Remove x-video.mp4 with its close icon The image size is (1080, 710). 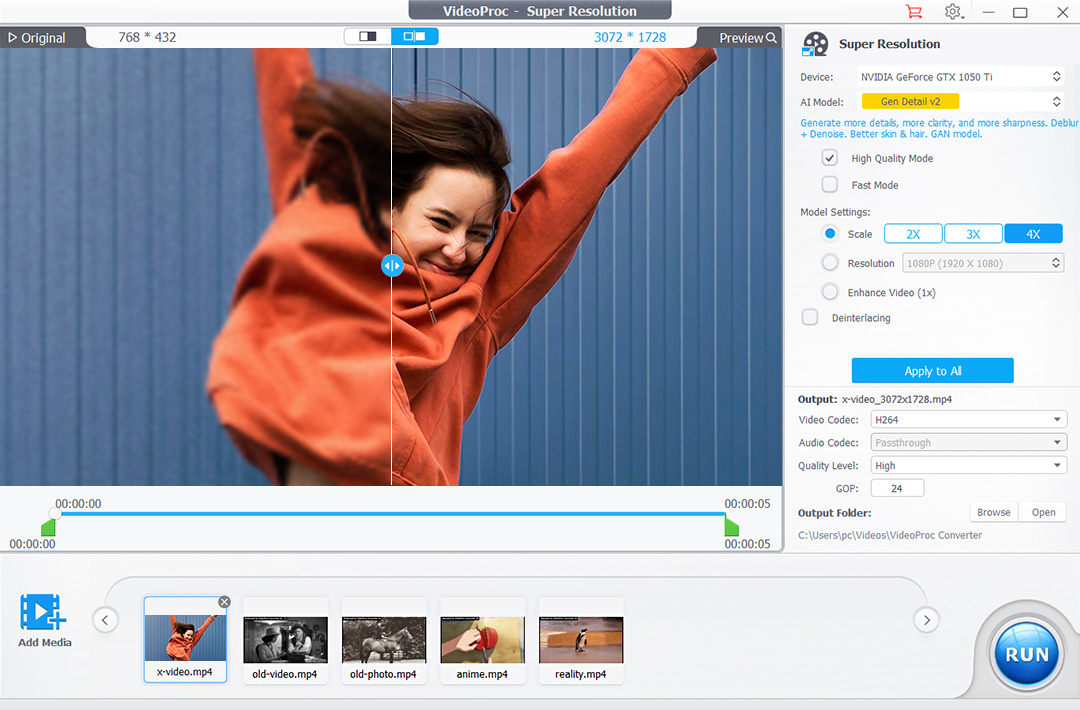pos(224,602)
